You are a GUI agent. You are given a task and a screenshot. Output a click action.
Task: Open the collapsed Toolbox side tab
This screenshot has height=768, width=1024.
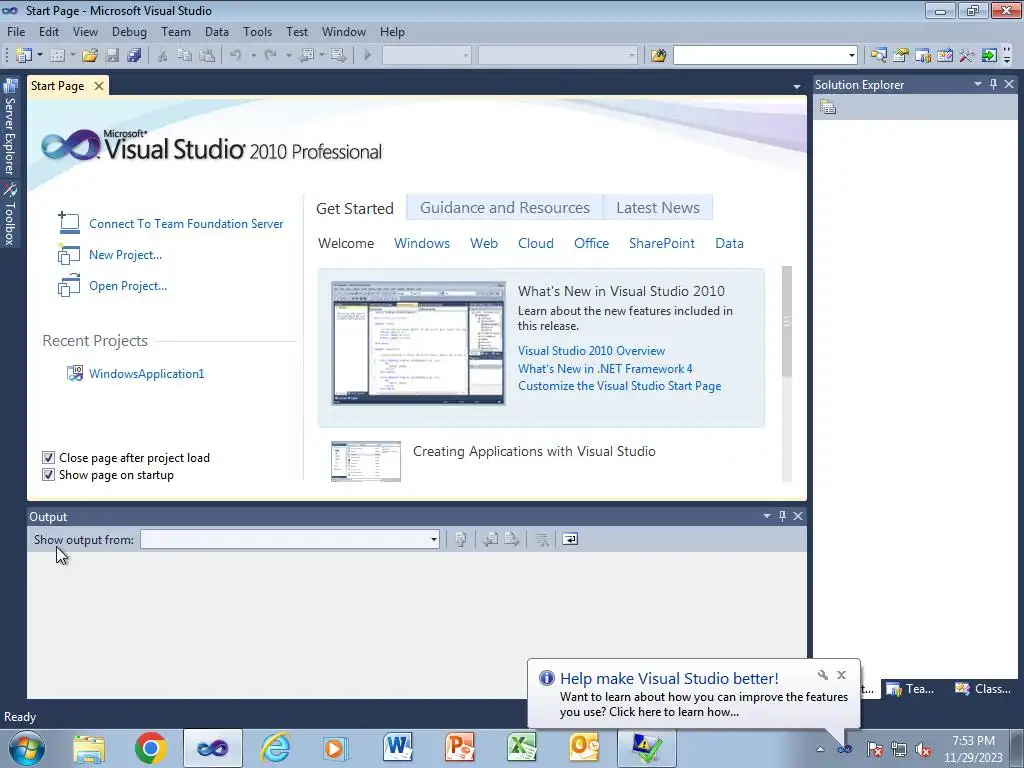(10, 214)
